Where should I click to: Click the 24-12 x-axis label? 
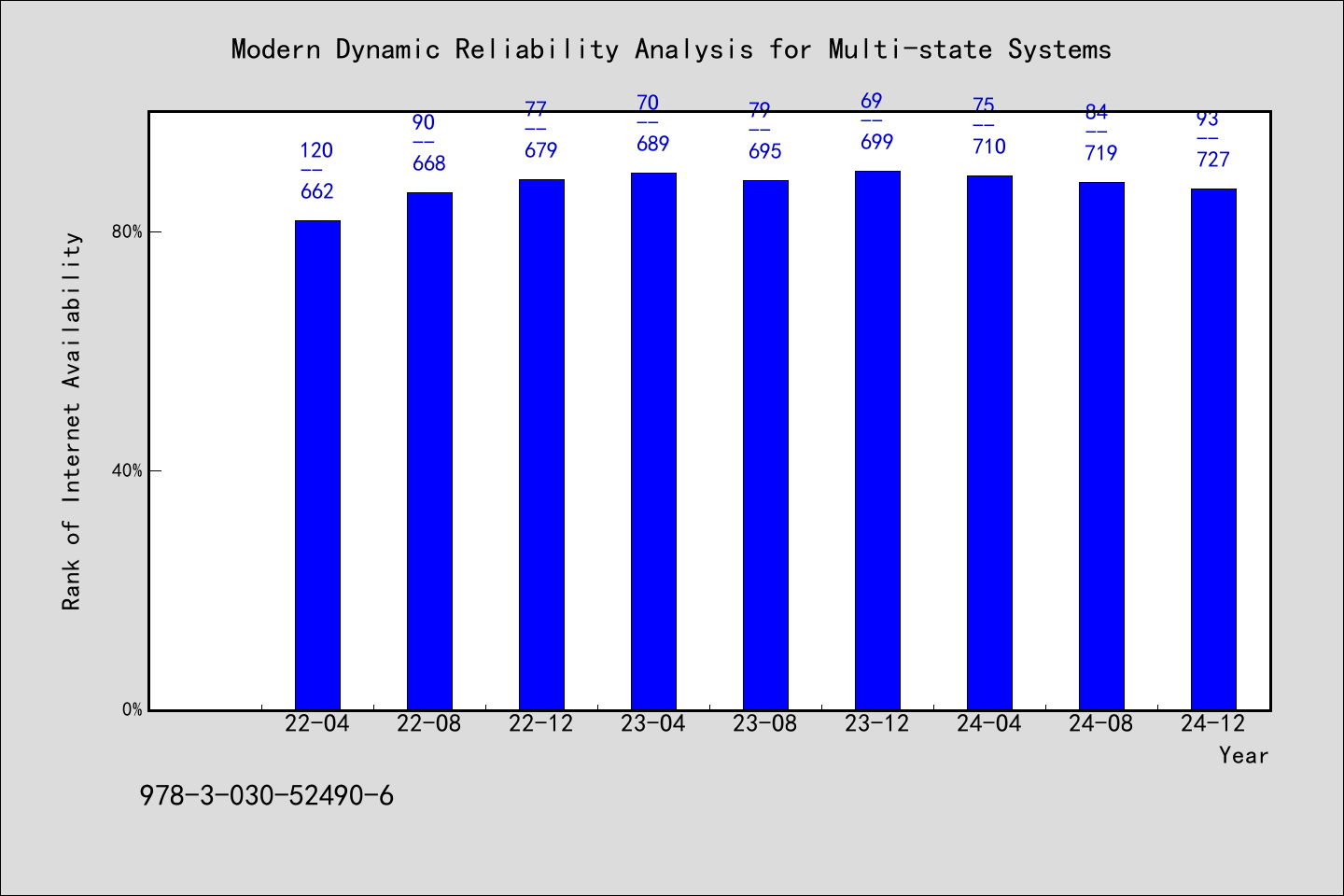(1213, 723)
